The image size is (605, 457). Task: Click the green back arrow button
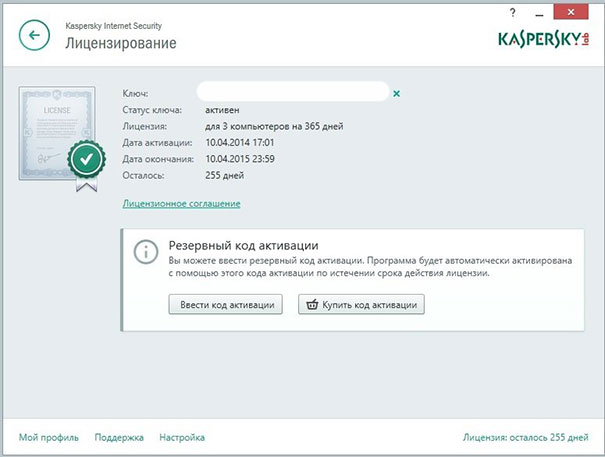click(x=35, y=36)
